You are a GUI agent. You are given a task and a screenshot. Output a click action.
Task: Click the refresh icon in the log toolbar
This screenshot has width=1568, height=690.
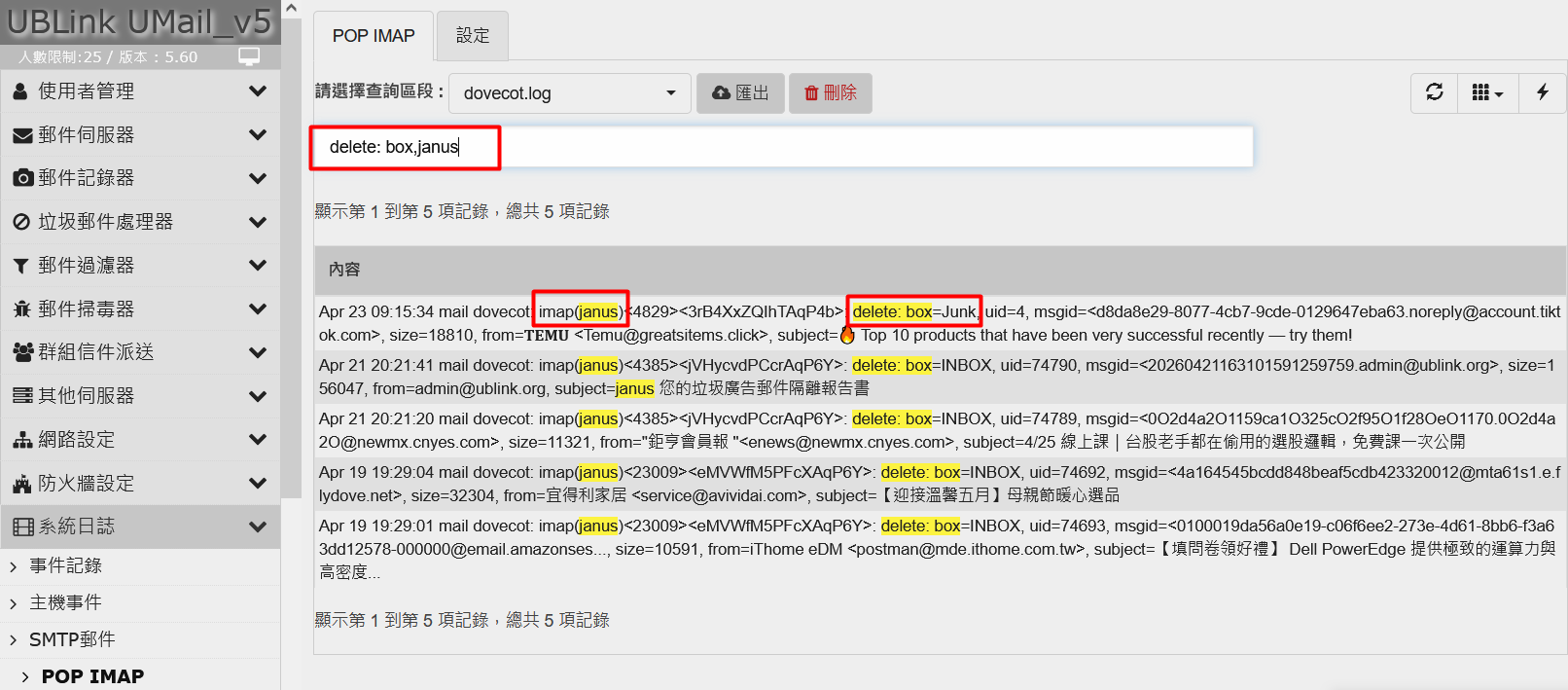(1434, 92)
